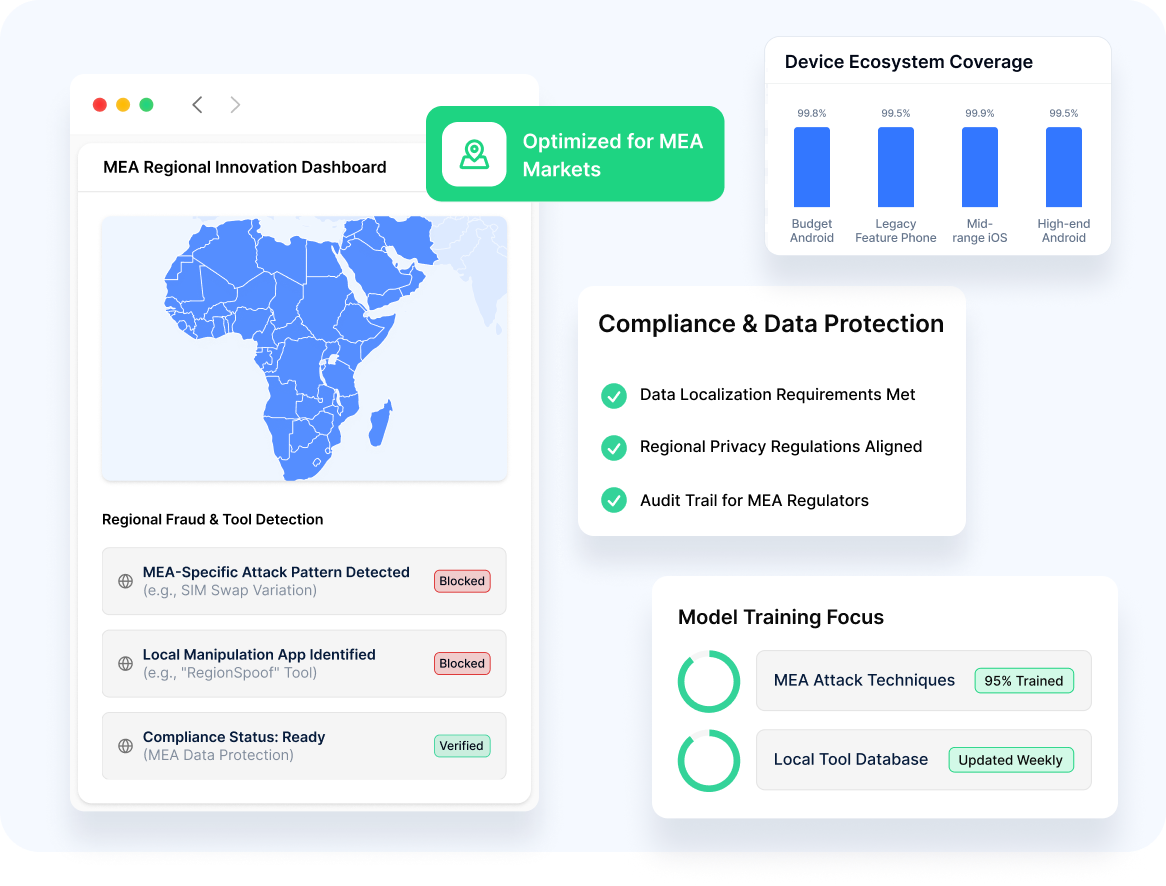This screenshot has width=1166, height=886.
Task: Toggle the Data Localization Requirements Met checkmark
Action: [x=613, y=395]
